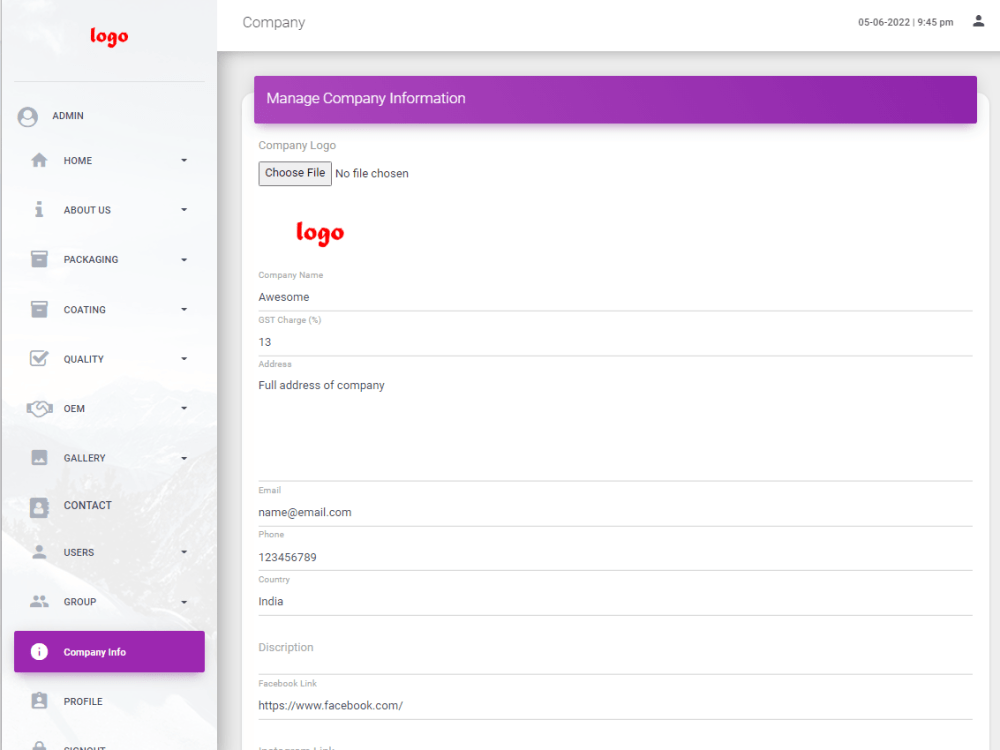Expand the Users dropdown arrow
This screenshot has height=750, width=1000.
(x=184, y=552)
